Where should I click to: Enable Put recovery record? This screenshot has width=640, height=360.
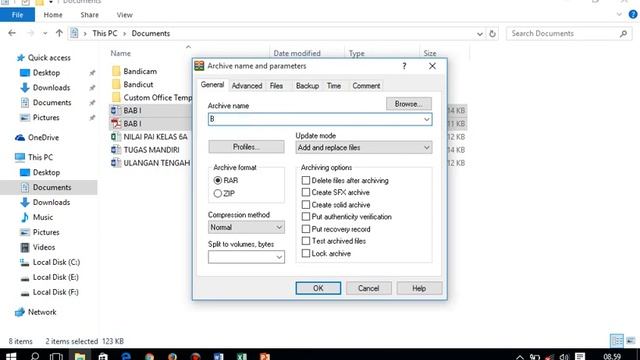point(306,229)
